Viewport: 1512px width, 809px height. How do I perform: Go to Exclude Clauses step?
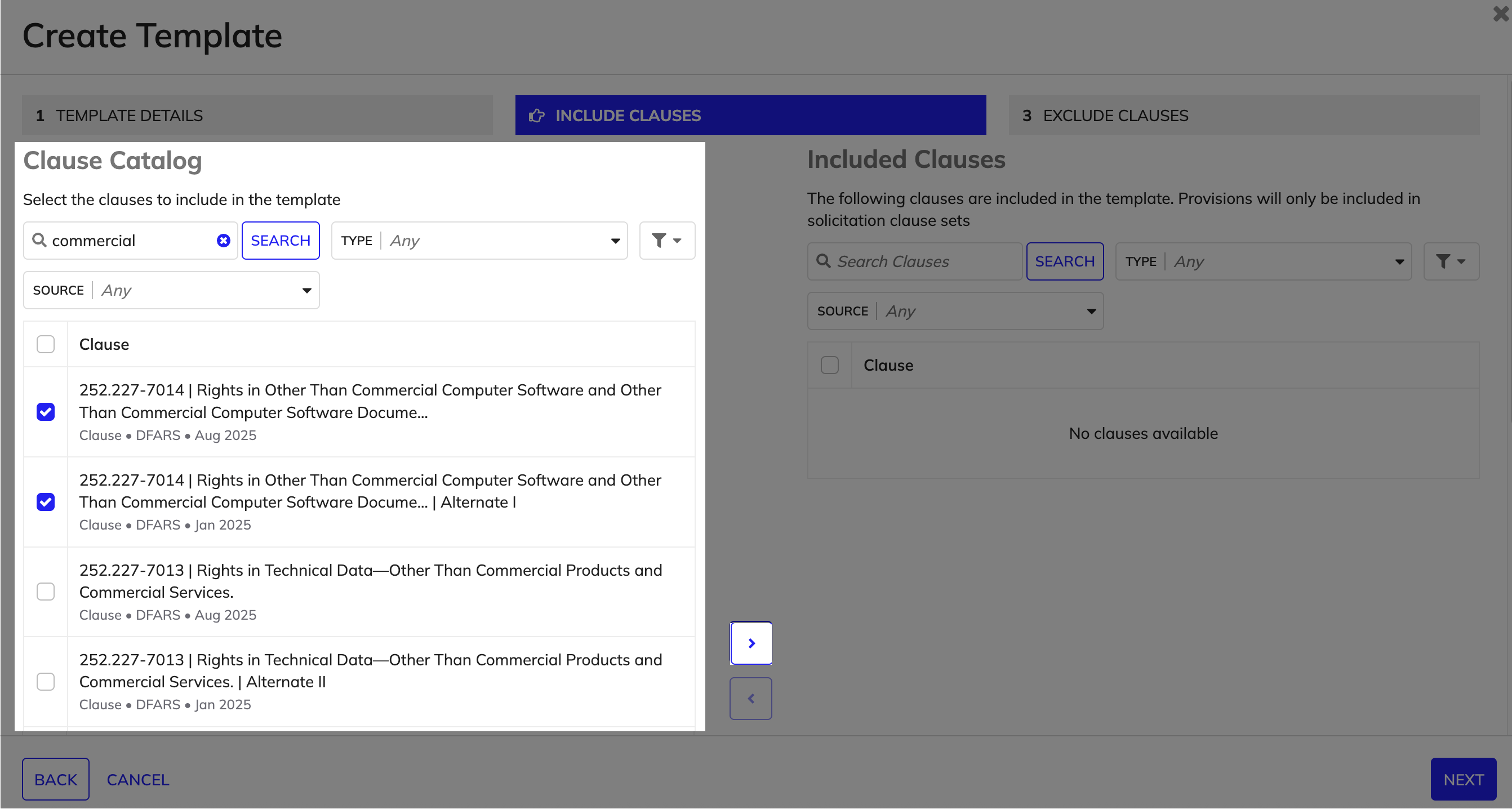tap(1244, 115)
